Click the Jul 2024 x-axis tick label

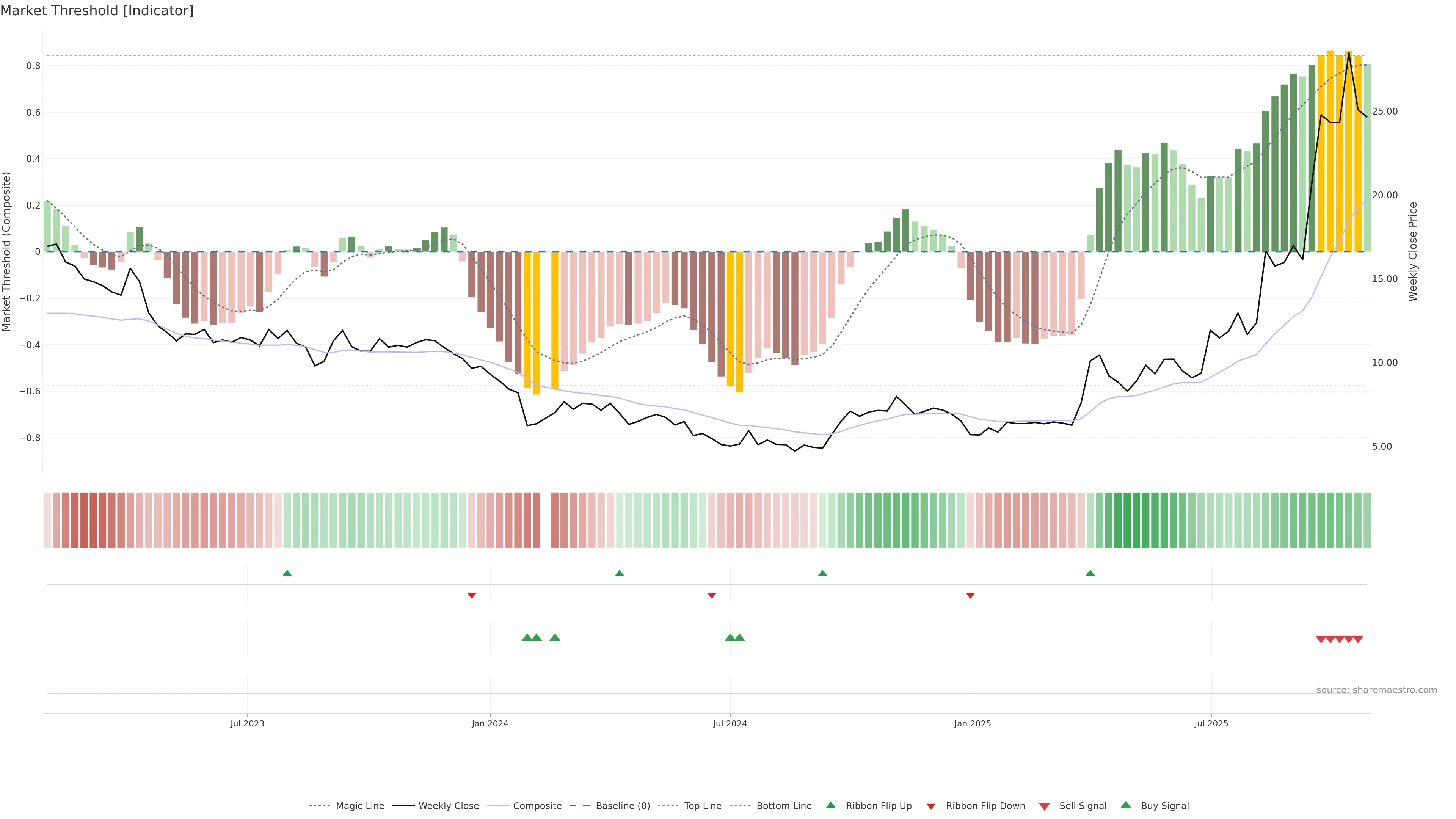(730, 723)
